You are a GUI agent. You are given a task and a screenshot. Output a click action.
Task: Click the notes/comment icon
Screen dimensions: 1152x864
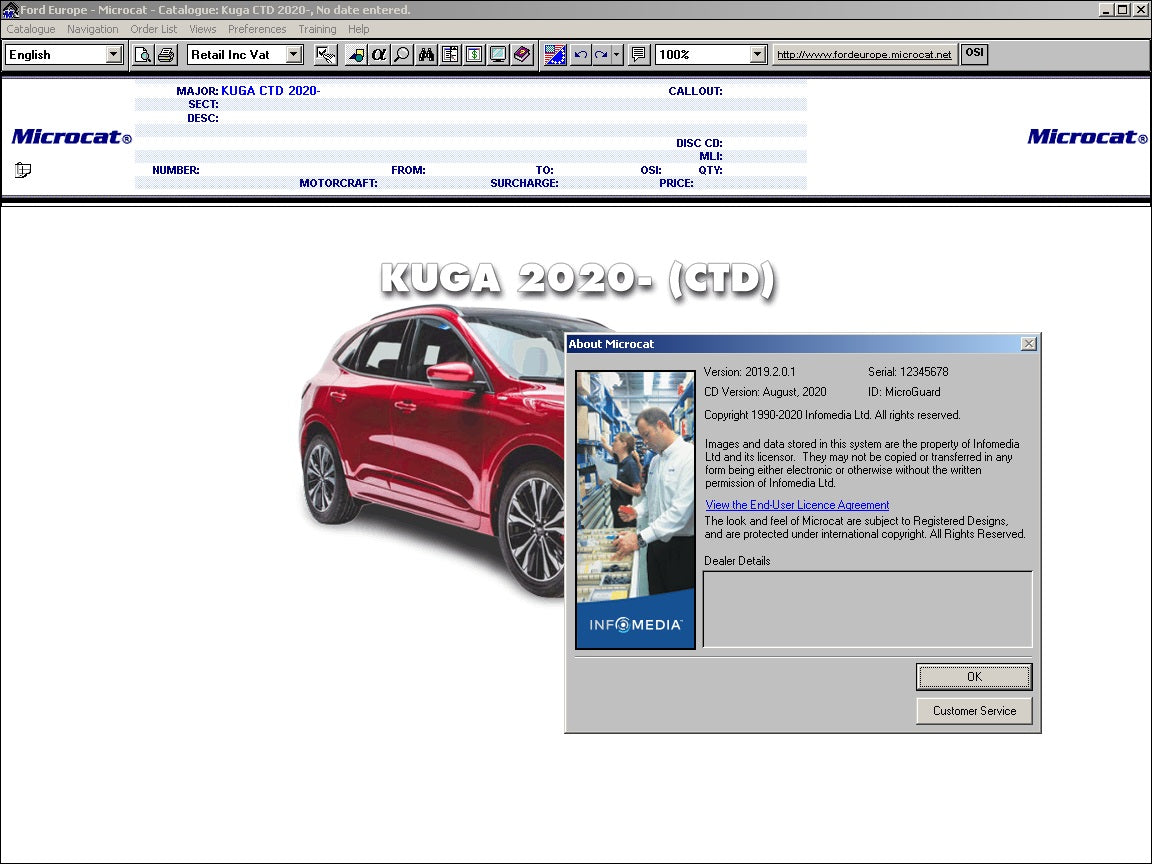[x=638, y=54]
